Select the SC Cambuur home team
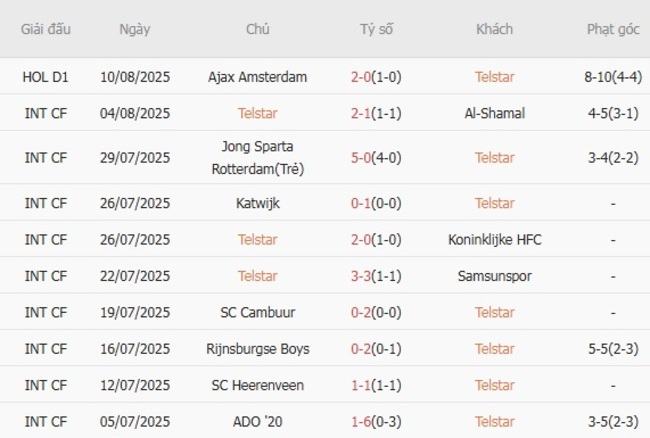Viewport: 650px width, 438px height. [258, 312]
